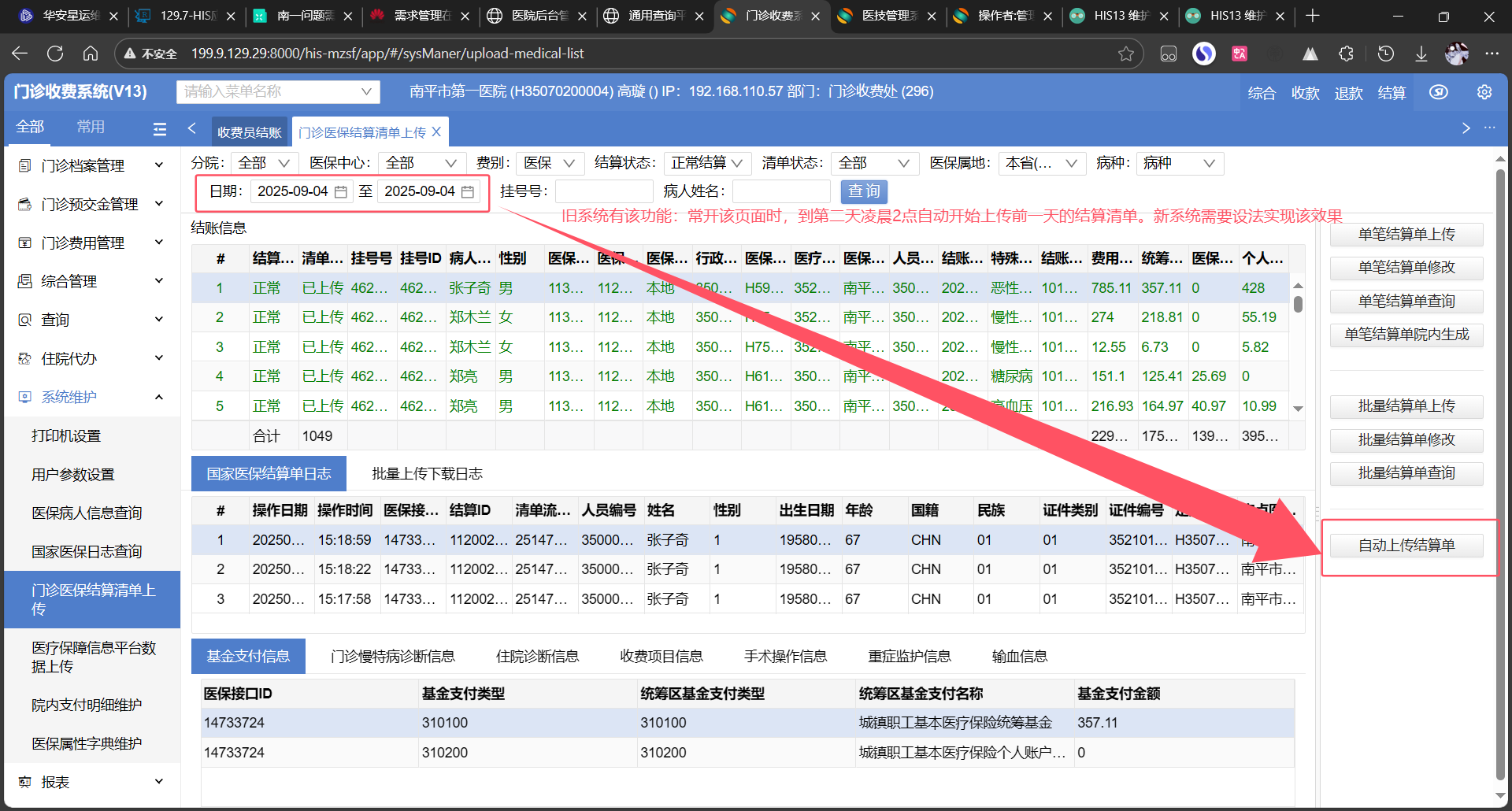The image size is (1512, 811).
Task: Click the eye icon in app header
Action: tap(1439, 92)
